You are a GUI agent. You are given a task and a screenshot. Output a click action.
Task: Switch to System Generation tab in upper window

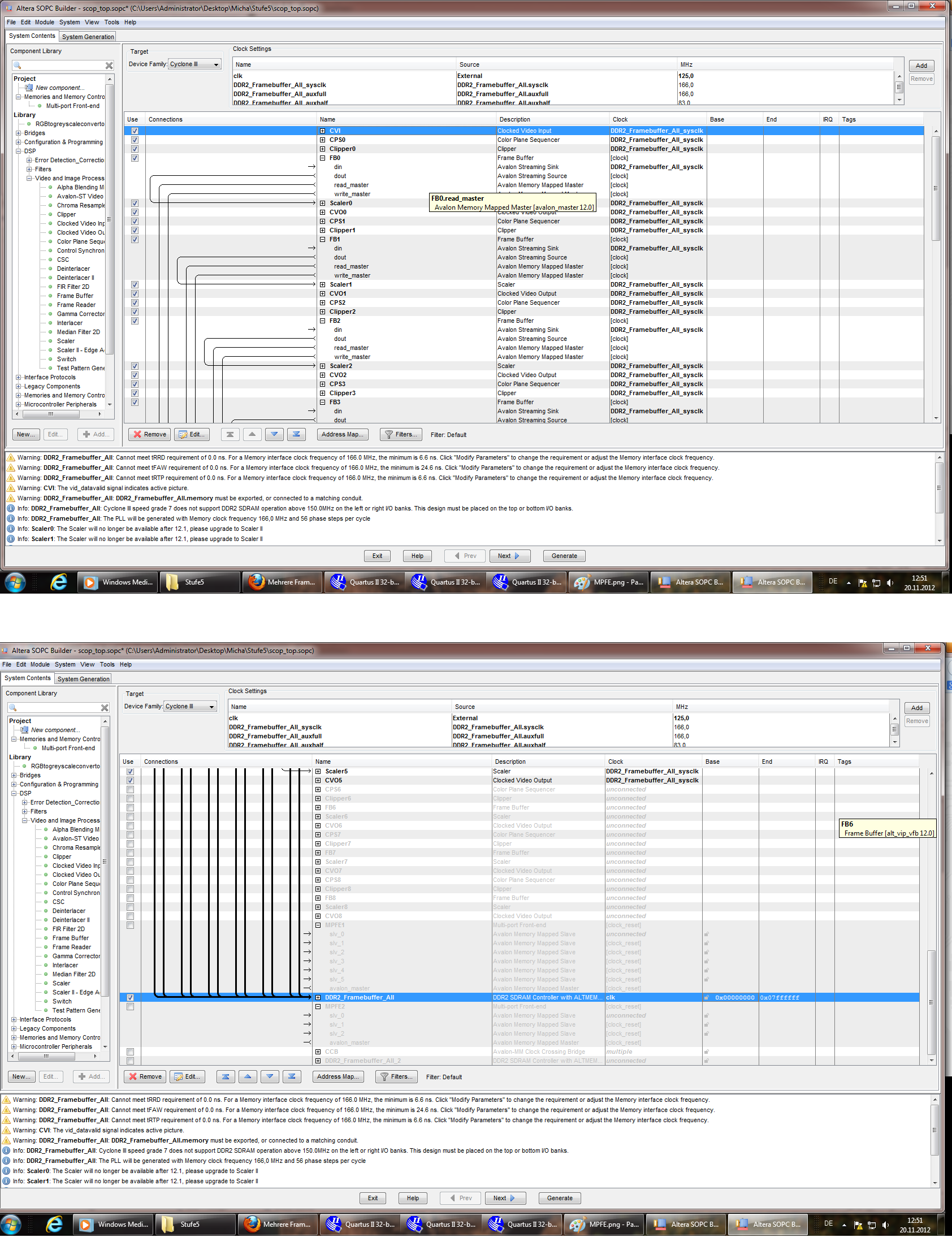(88, 37)
